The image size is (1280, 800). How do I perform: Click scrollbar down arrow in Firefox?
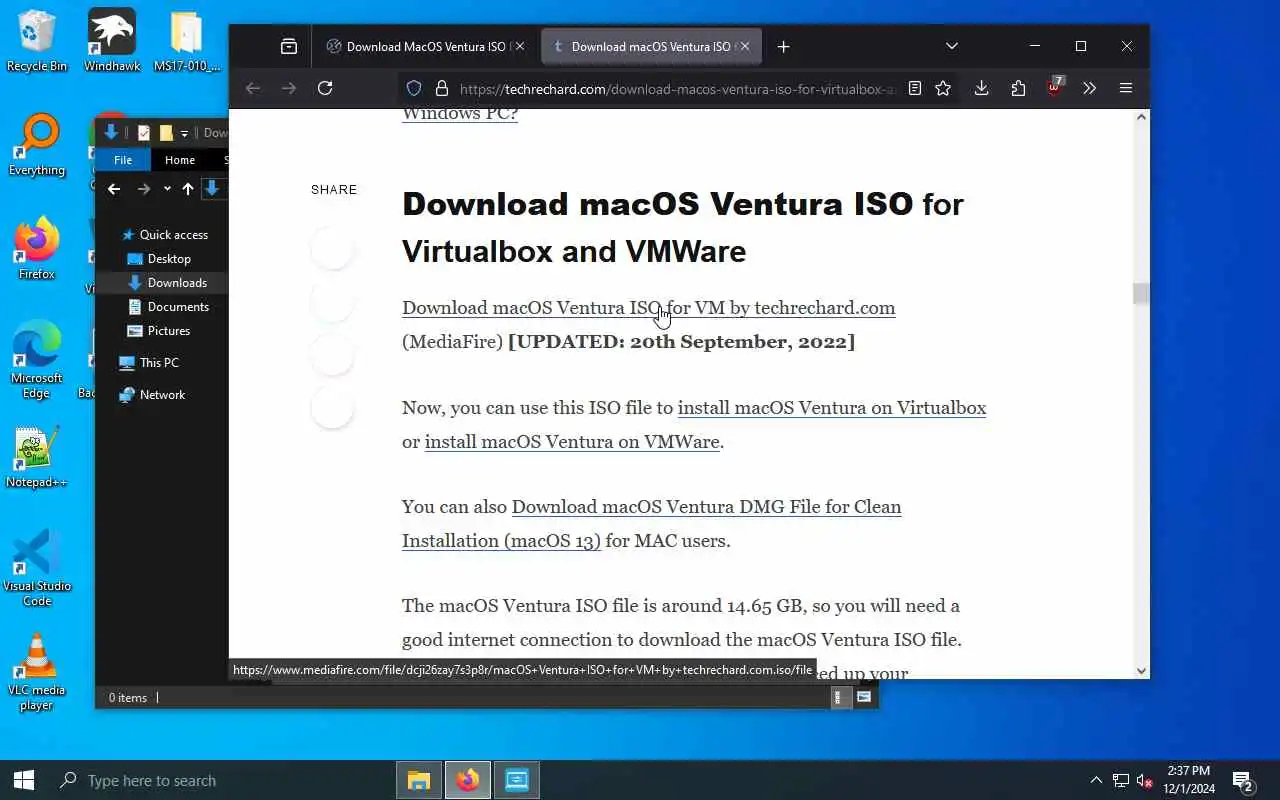click(x=1140, y=671)
